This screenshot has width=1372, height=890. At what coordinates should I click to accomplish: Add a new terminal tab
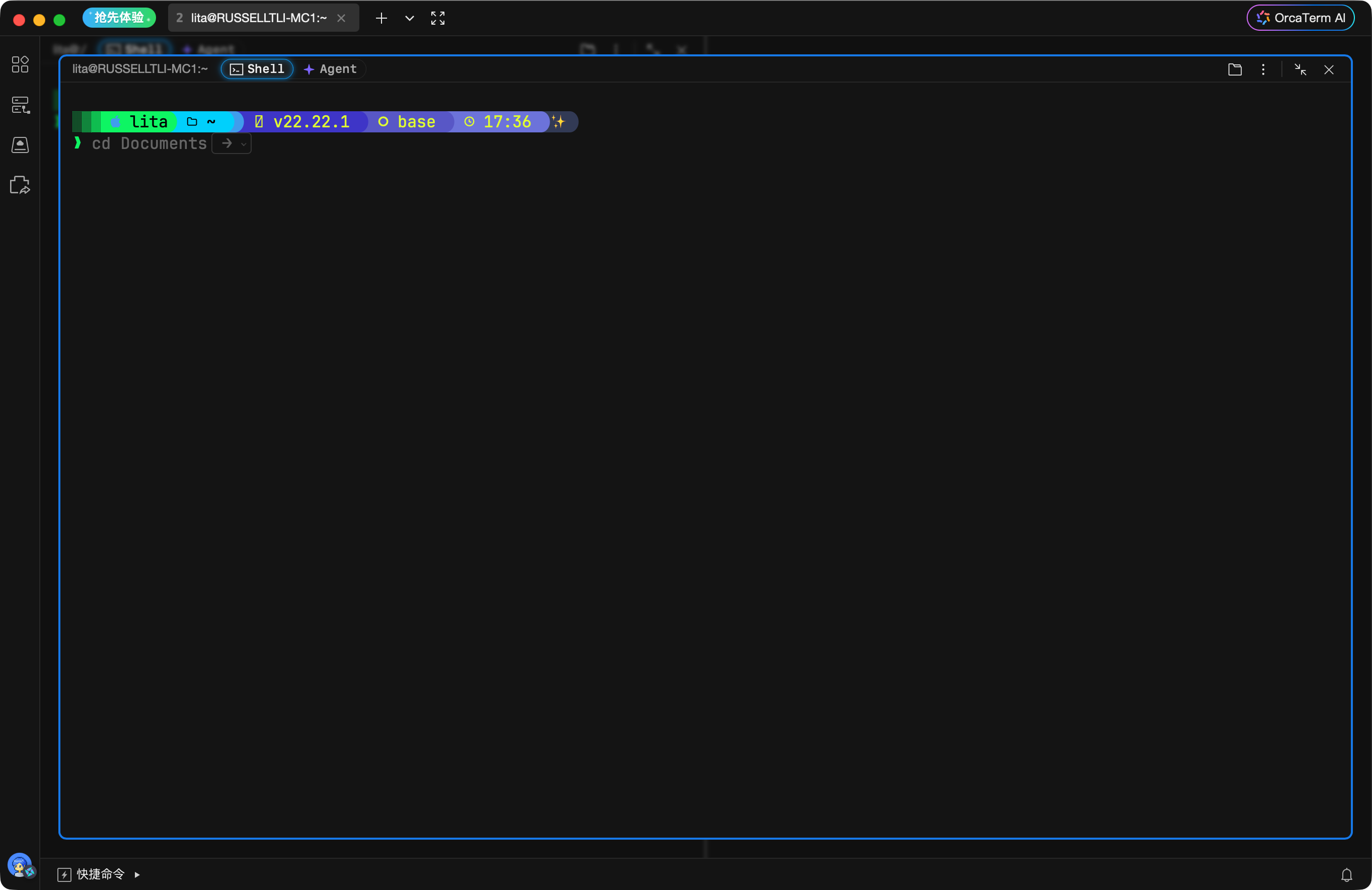pos(381,19)
